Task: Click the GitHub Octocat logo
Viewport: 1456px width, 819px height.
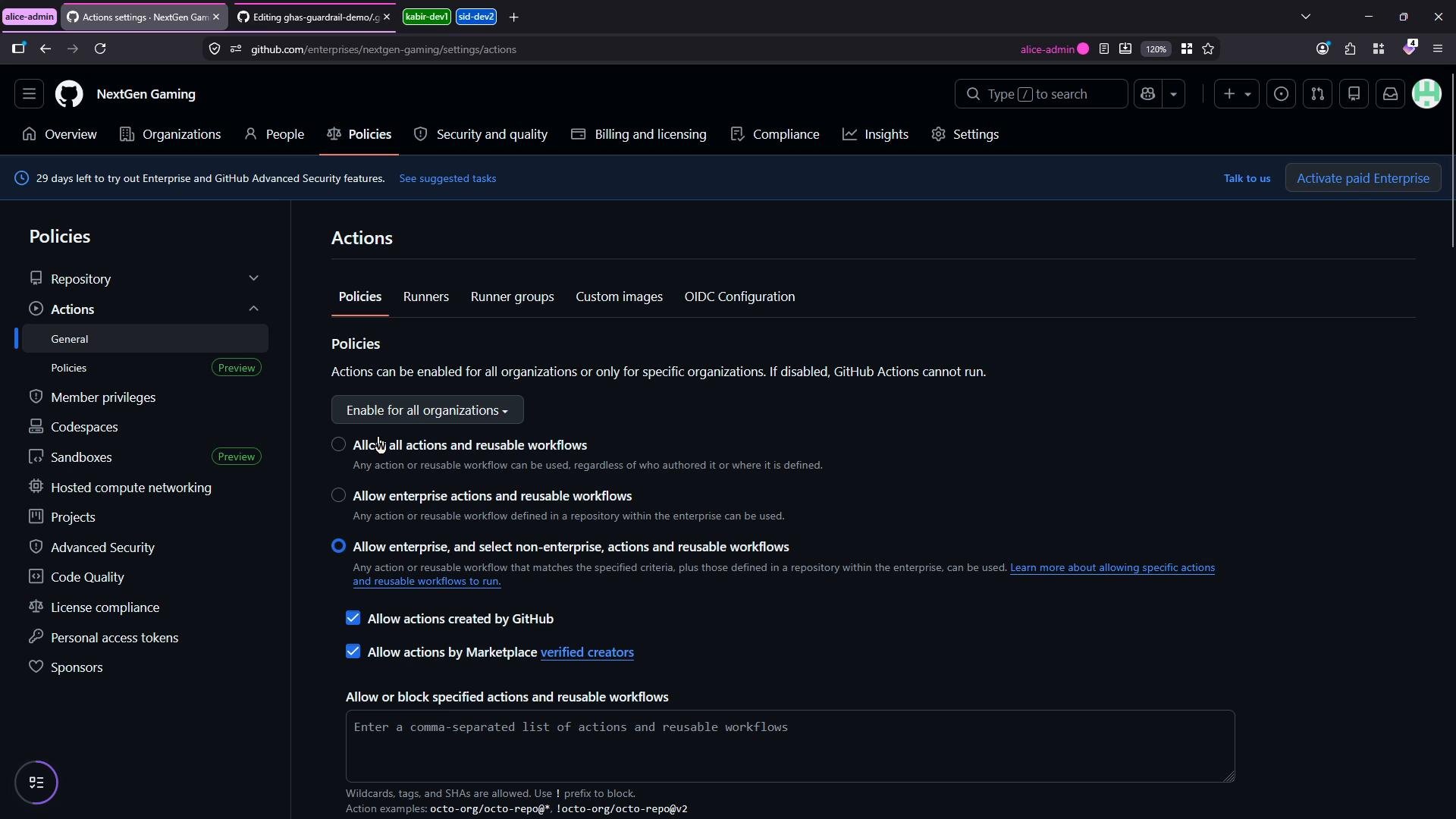Action: coord(69,94)
